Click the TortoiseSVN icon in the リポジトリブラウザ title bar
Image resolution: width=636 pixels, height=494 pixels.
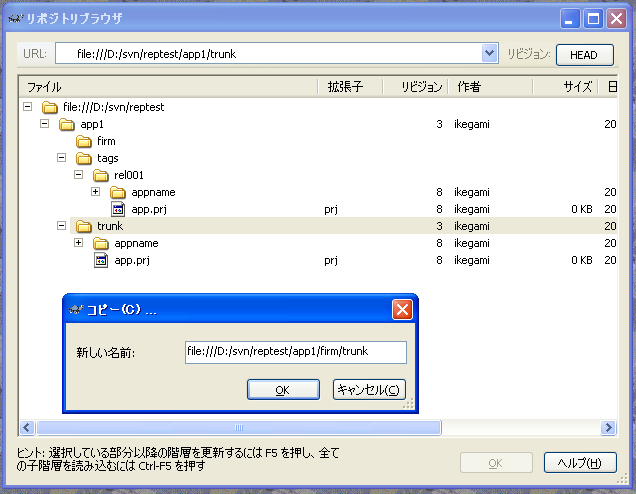point(16,19)
